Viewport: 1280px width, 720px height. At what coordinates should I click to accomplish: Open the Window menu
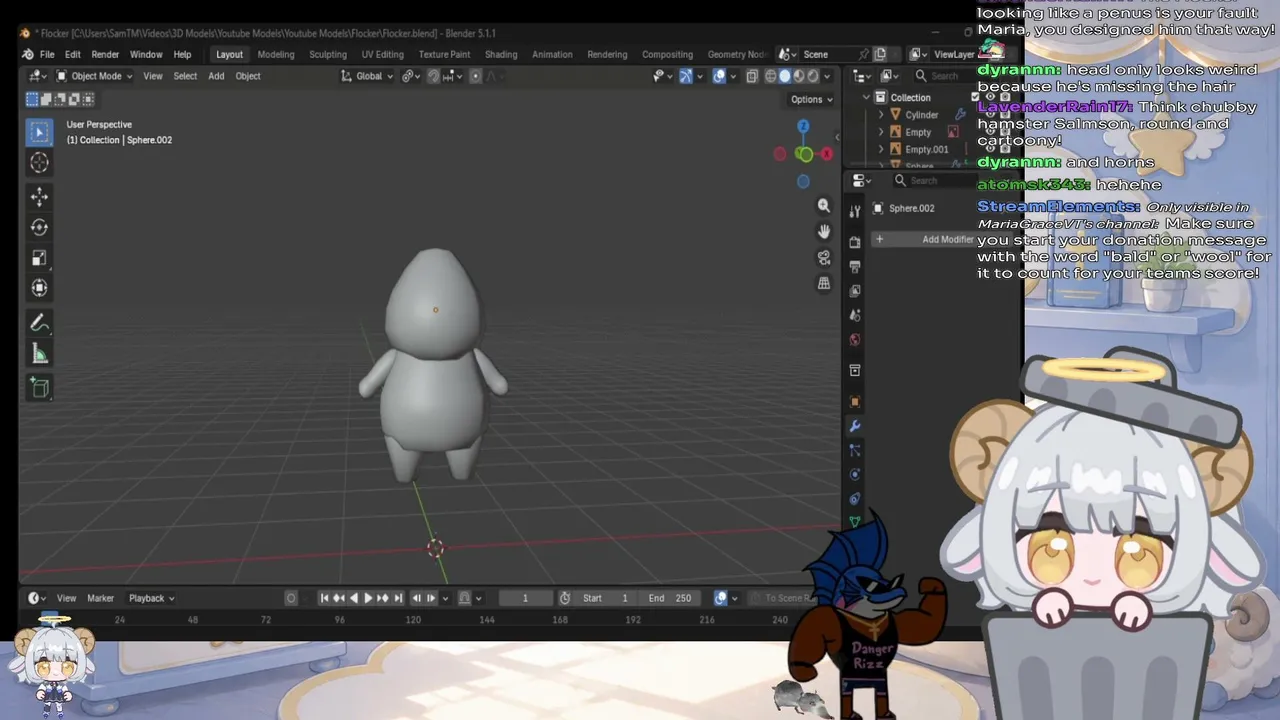point(146,54)
